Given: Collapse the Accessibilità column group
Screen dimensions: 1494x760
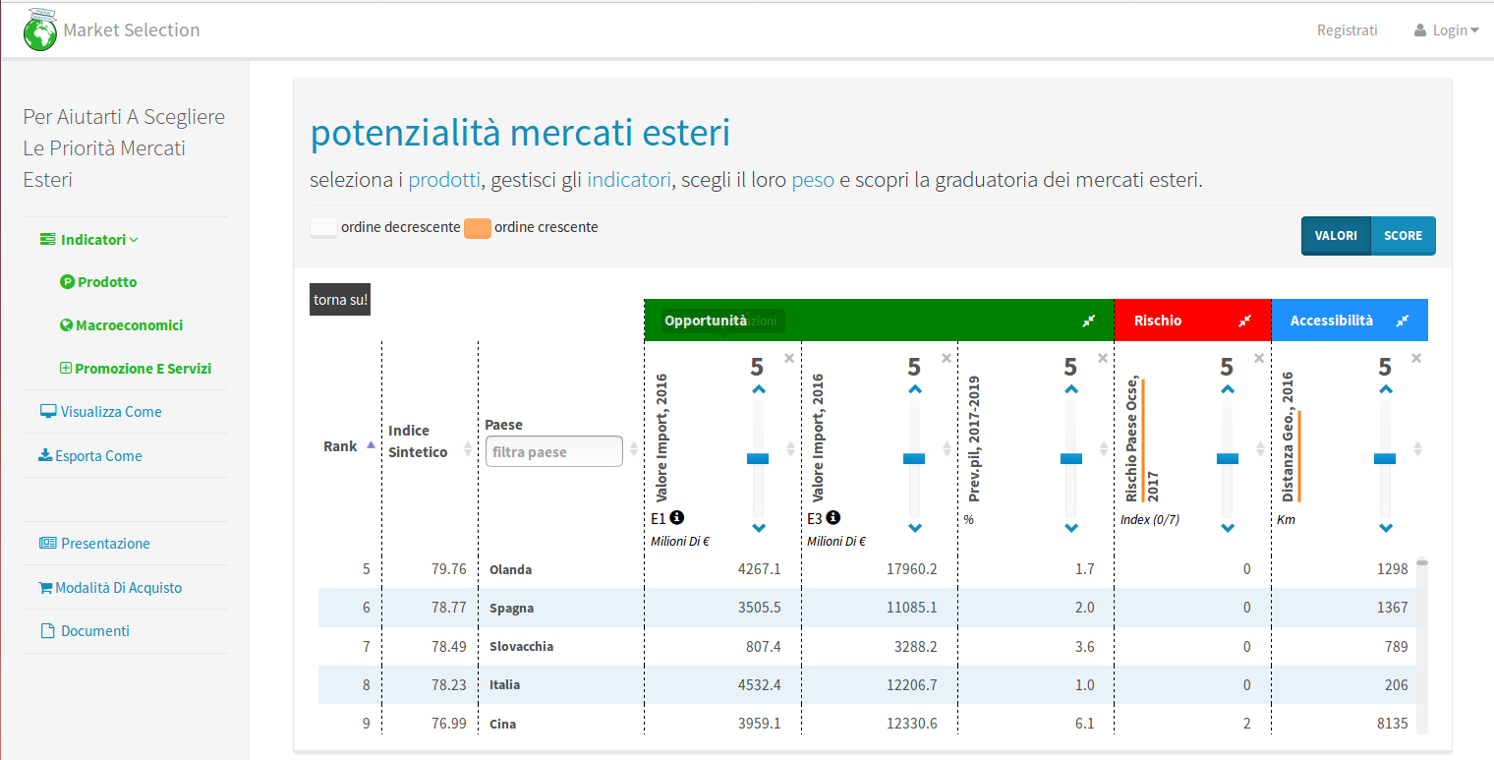Looking at the screenshot, I should tap(1402, 320).
